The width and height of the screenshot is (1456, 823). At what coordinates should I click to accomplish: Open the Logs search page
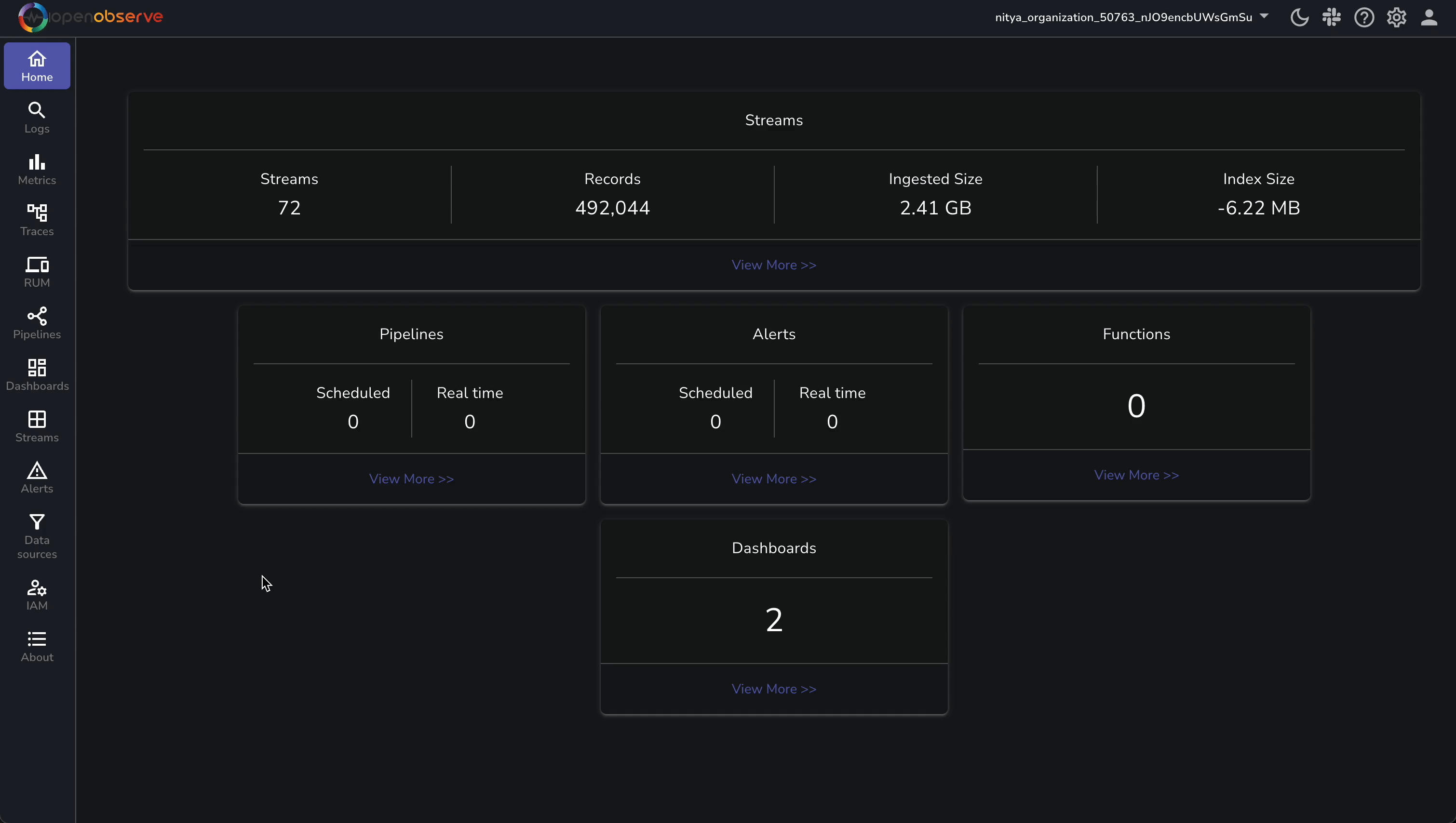click(x=37, y=118)
